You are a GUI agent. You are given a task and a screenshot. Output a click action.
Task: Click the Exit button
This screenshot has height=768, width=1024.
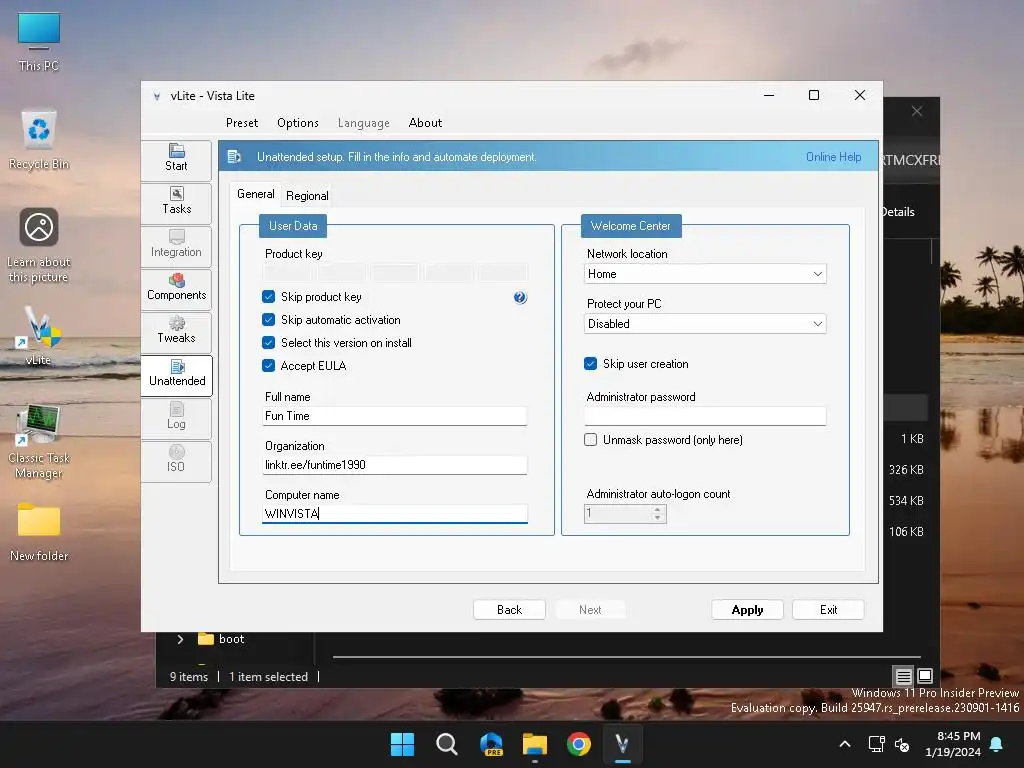828,609
